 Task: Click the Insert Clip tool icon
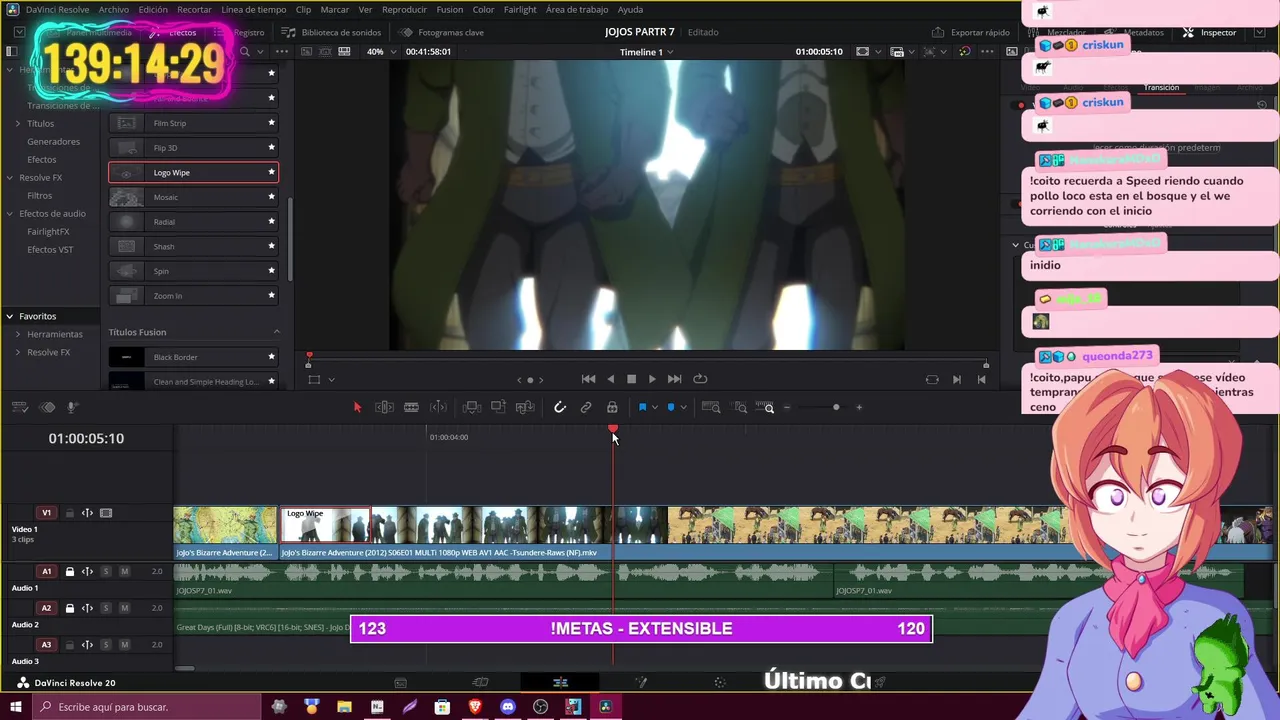[472, 407]
